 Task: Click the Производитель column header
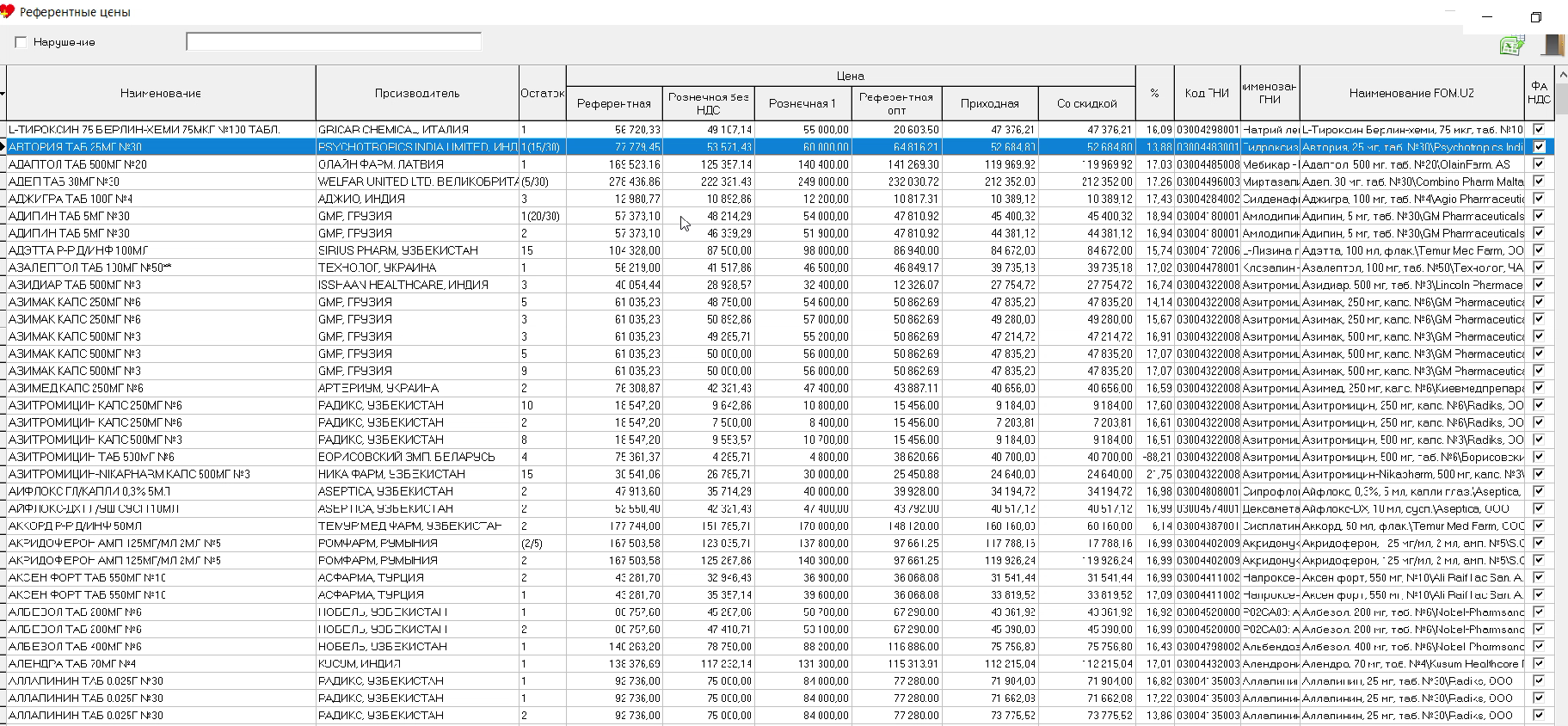point(417,93)
